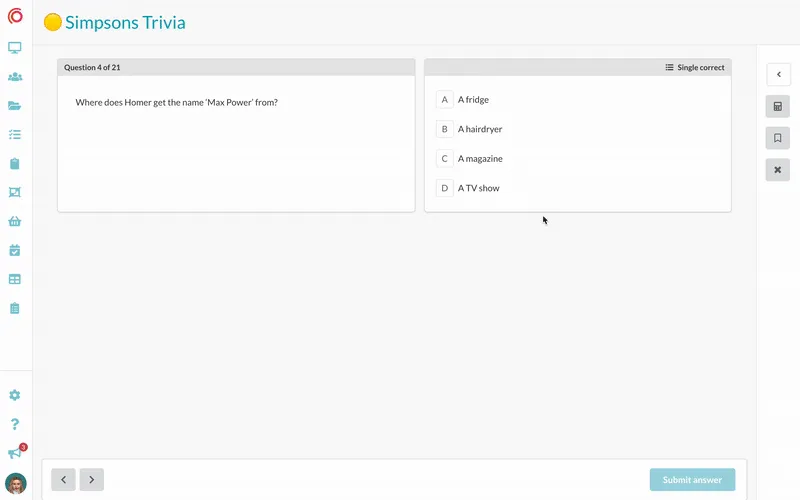Open the shopping basket sidebar icon
800x500 pixels.
click(15, 221)
